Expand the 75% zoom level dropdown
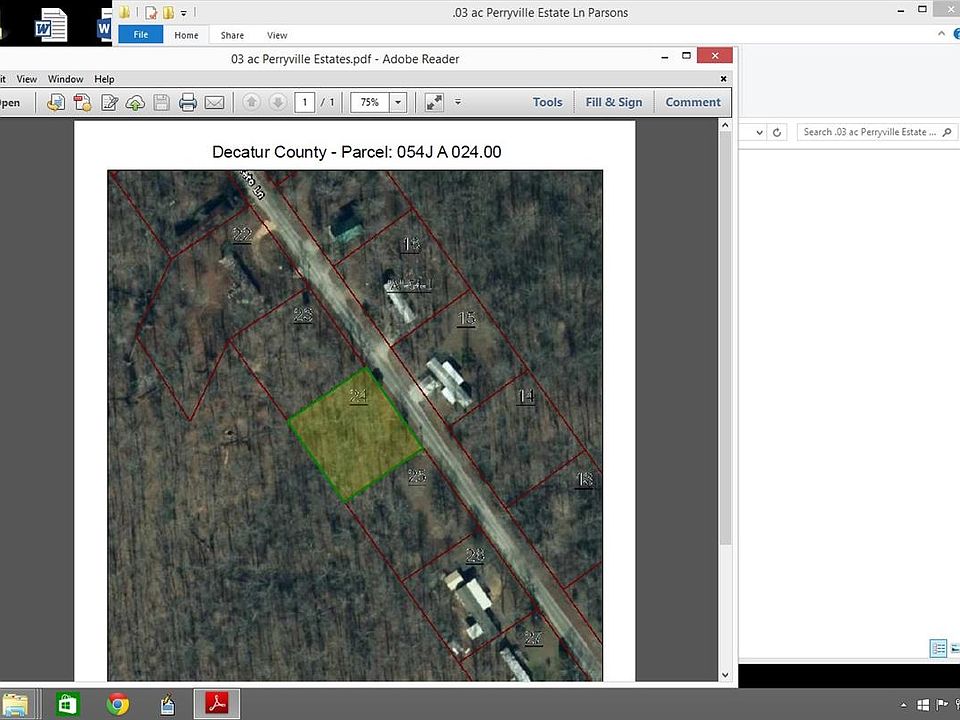Image resolution: width=960 pixels, height=720 pixels. [397, 101]
